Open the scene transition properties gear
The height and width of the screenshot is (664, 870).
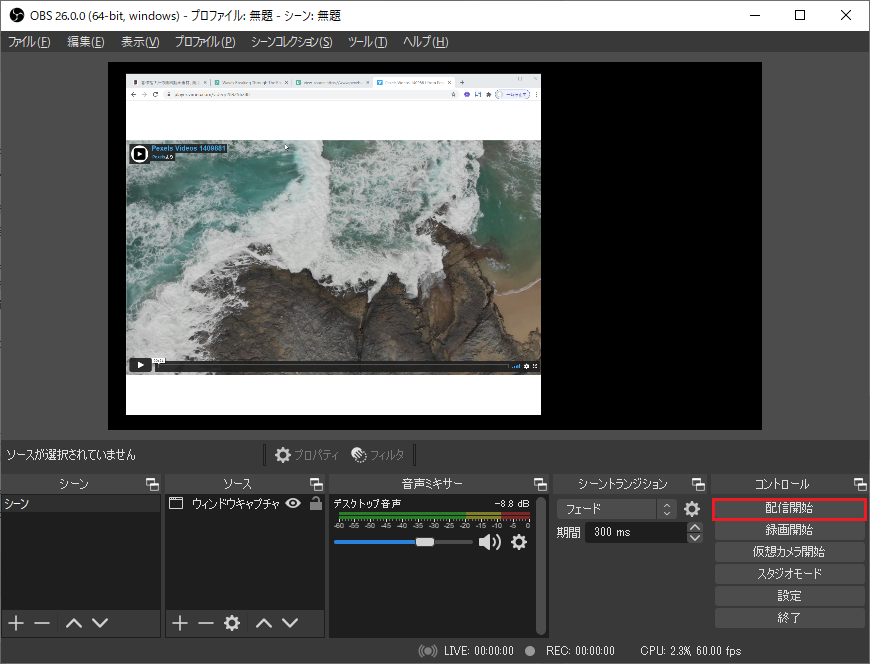[x=692, y=509]
